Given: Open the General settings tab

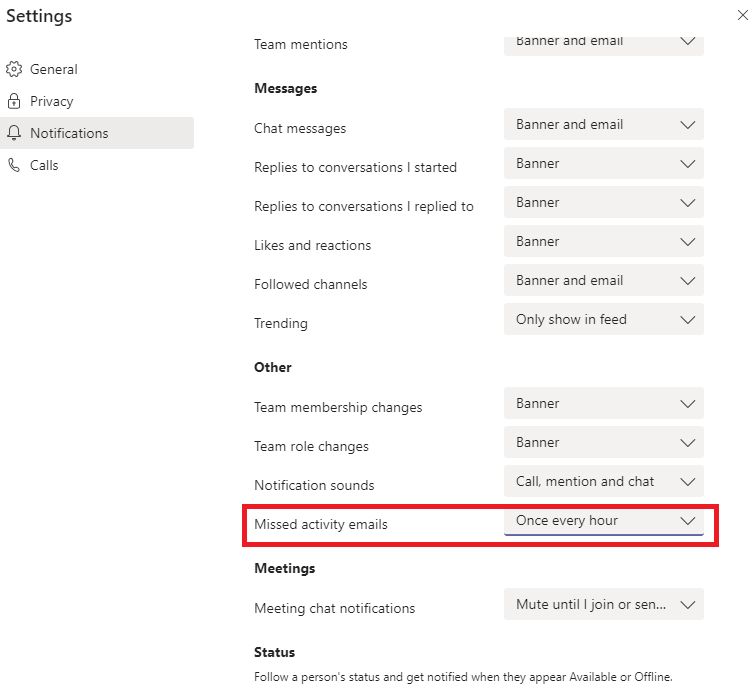Looking at the screenshot, I should (x=53, y=69).
